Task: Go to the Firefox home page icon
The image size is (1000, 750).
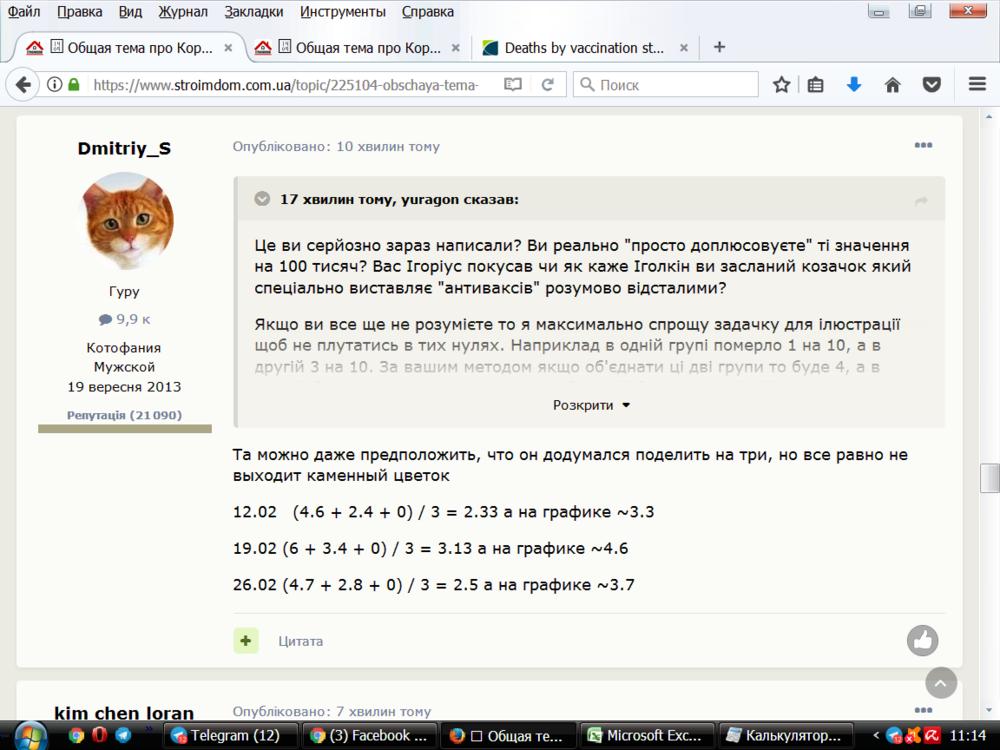Action: [892, 85]
